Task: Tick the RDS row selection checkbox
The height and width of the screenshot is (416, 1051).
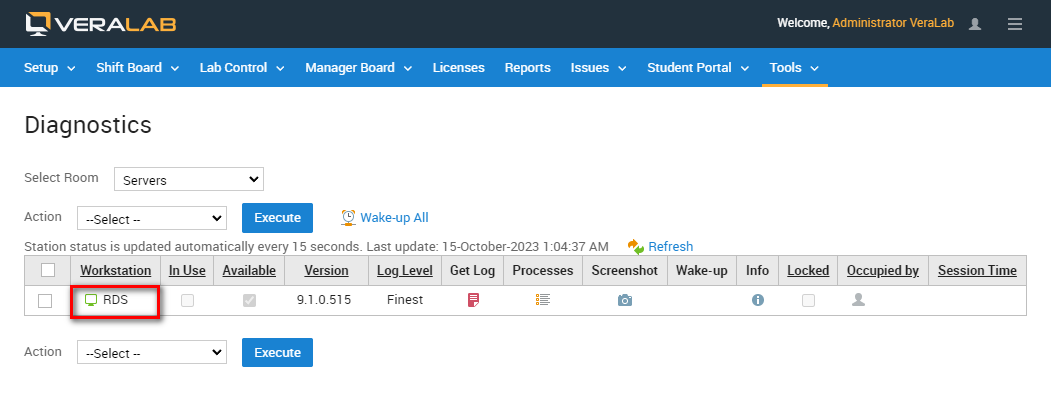Action: pos(45,301)
